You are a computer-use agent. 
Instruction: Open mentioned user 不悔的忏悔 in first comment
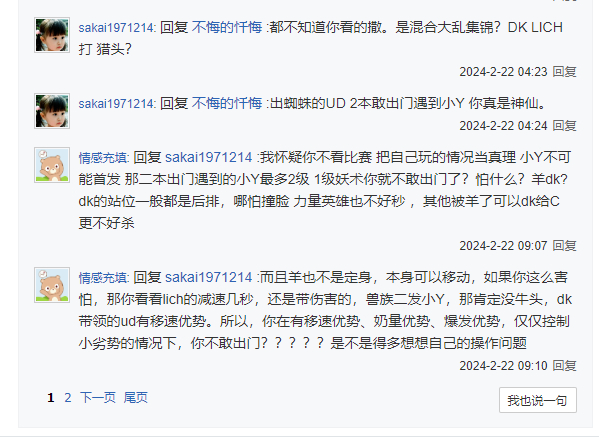(x=227, y=28)
